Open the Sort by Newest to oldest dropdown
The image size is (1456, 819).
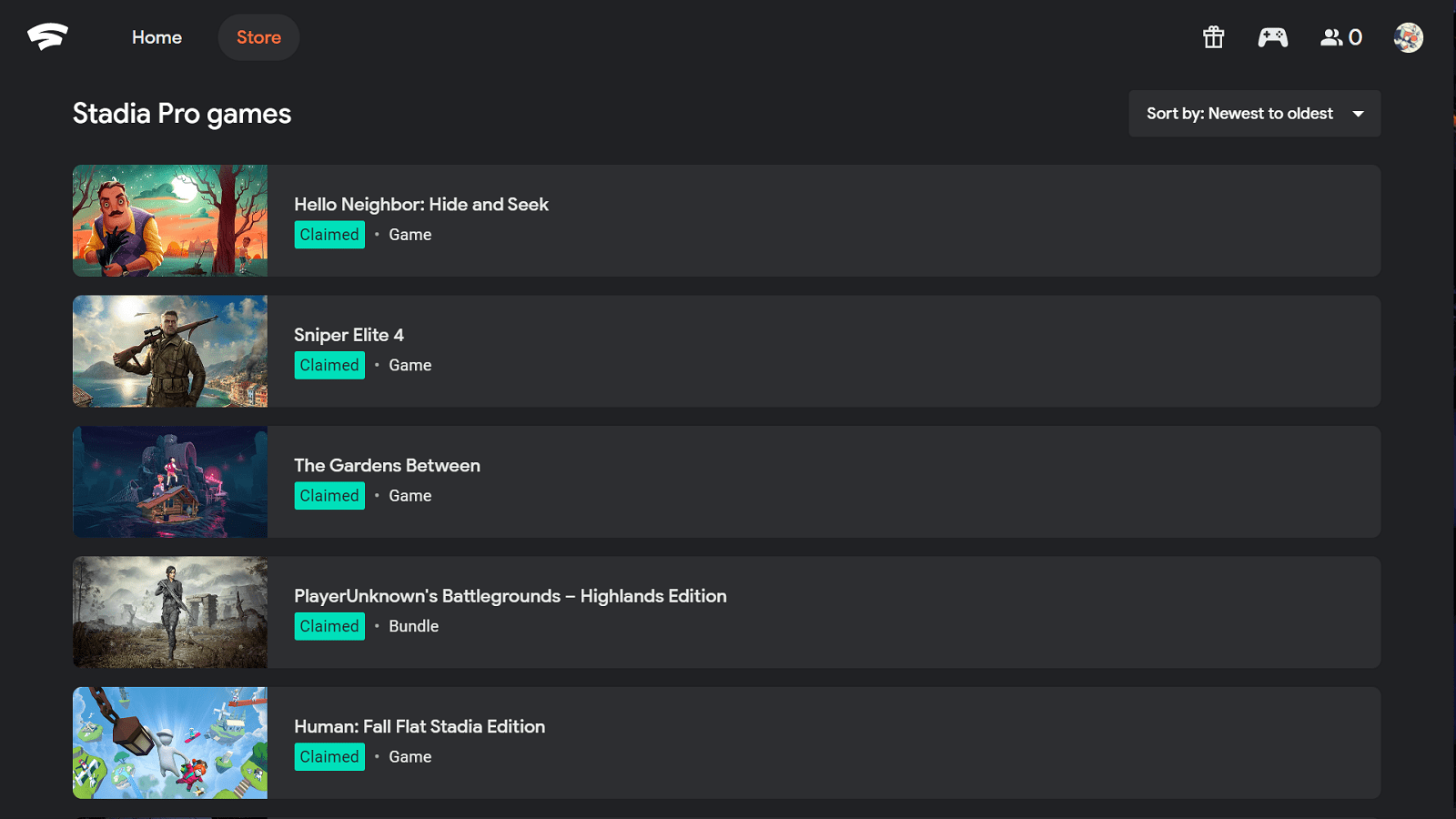(1255, 114)
